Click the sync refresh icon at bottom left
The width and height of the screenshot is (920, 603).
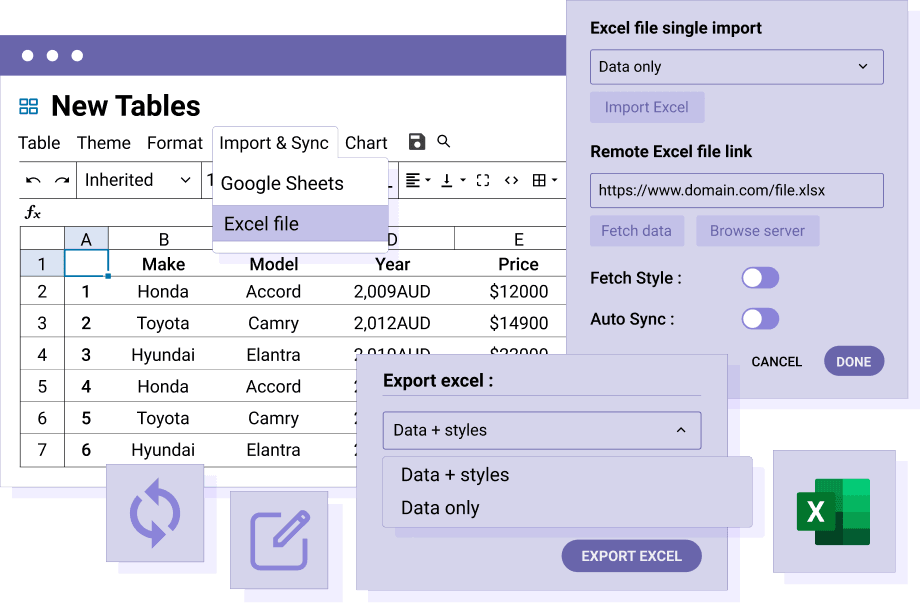(x=157, y=515)
